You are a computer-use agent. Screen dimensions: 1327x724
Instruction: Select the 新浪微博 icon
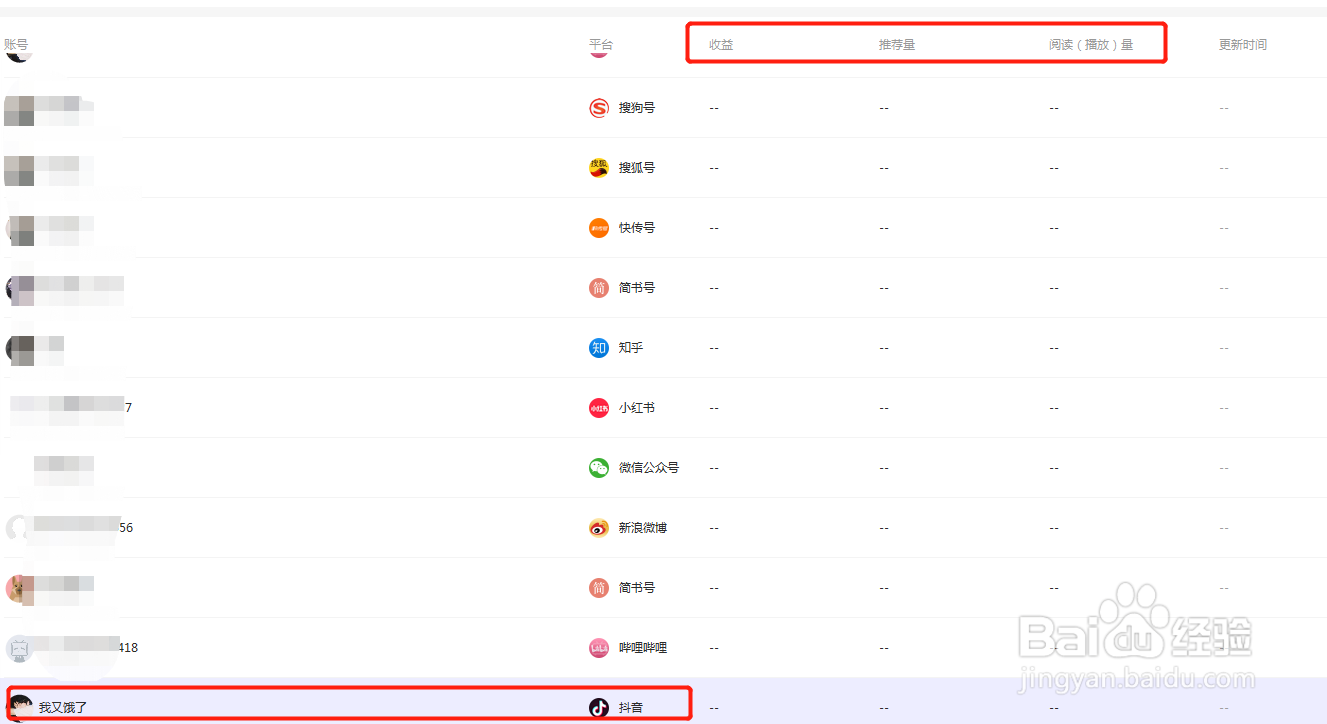598,528
